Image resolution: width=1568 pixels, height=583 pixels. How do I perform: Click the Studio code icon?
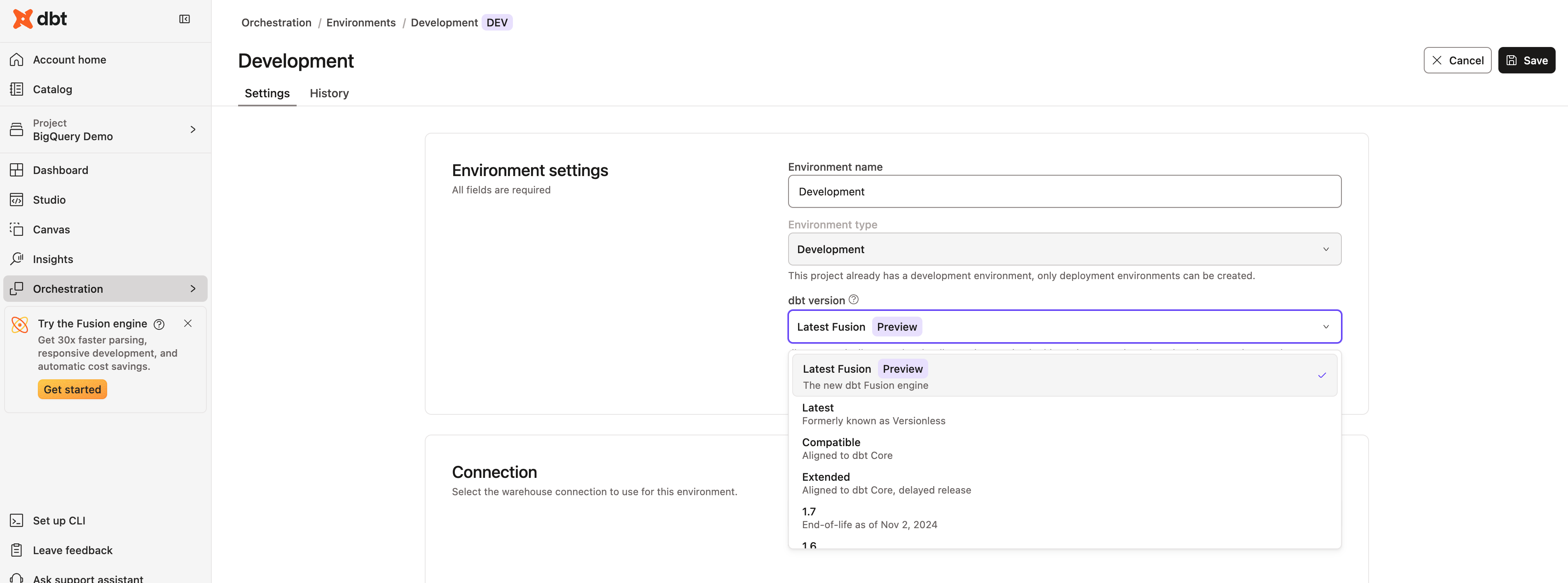[x=17, y=200]
